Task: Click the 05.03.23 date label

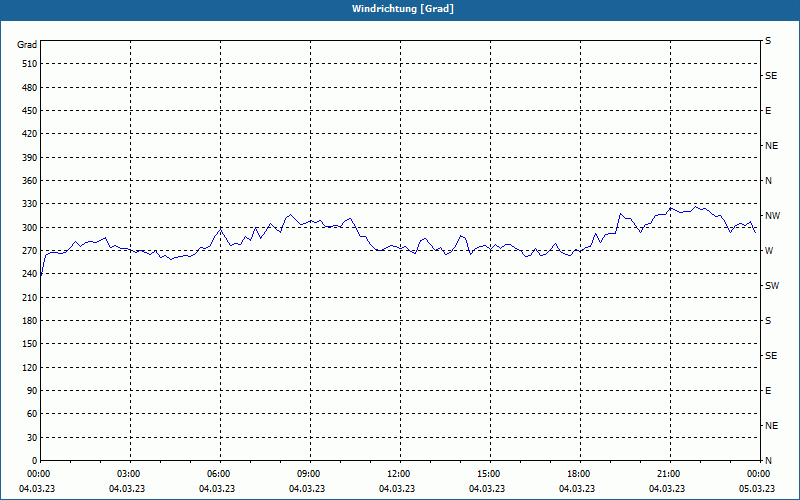Action: 757,489
